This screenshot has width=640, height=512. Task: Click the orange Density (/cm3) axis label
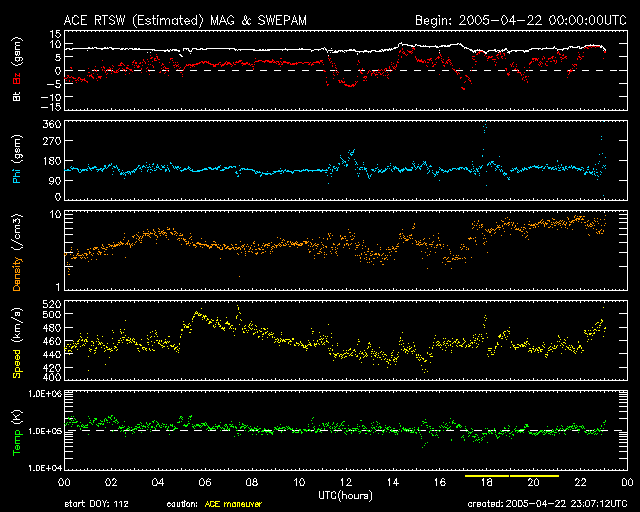point(15,250)
